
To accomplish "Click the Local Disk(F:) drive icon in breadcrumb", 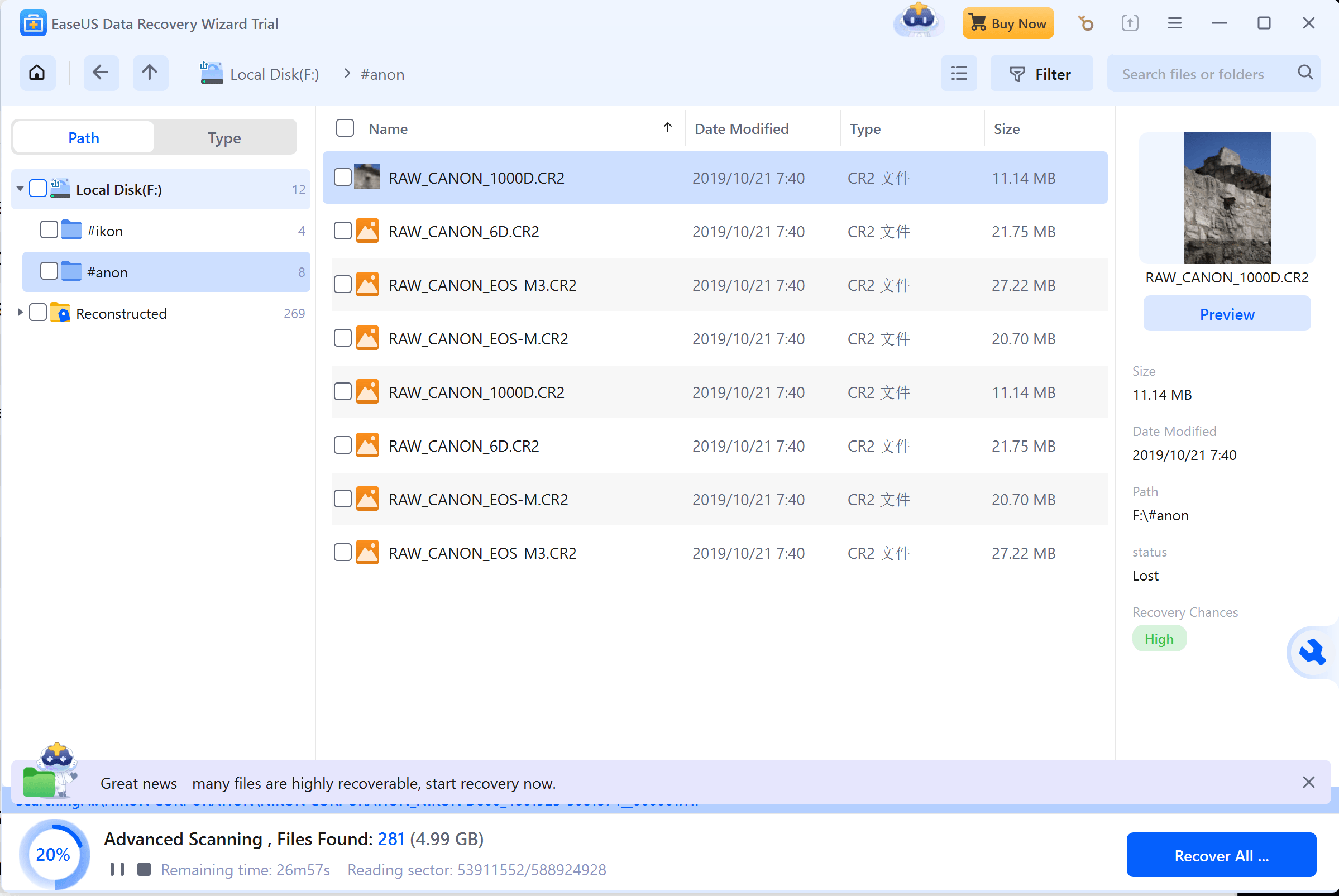I will (x=211, y=74).
